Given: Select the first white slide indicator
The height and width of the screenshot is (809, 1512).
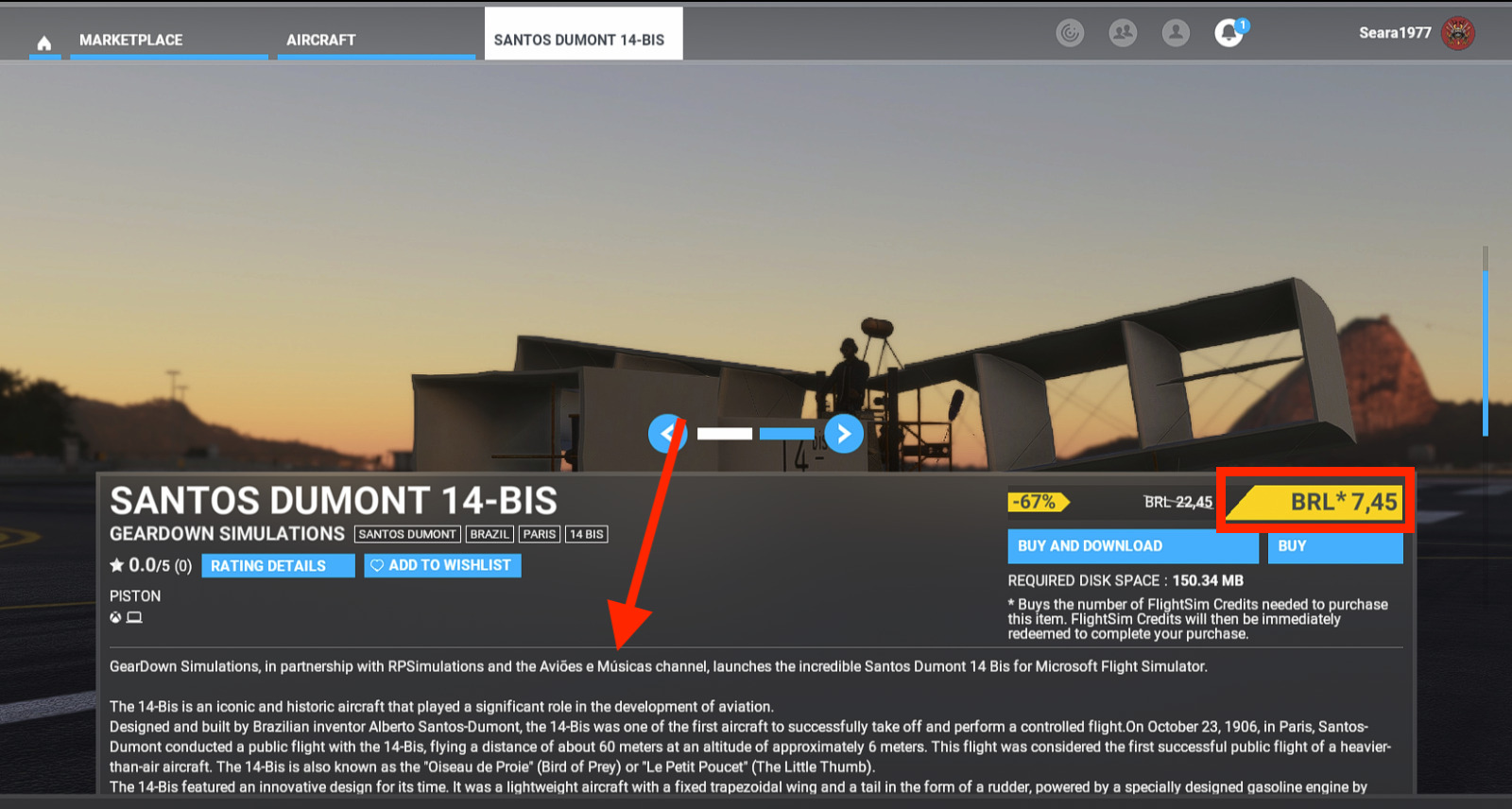Looking at the screenshot, I should pos(725,434).
